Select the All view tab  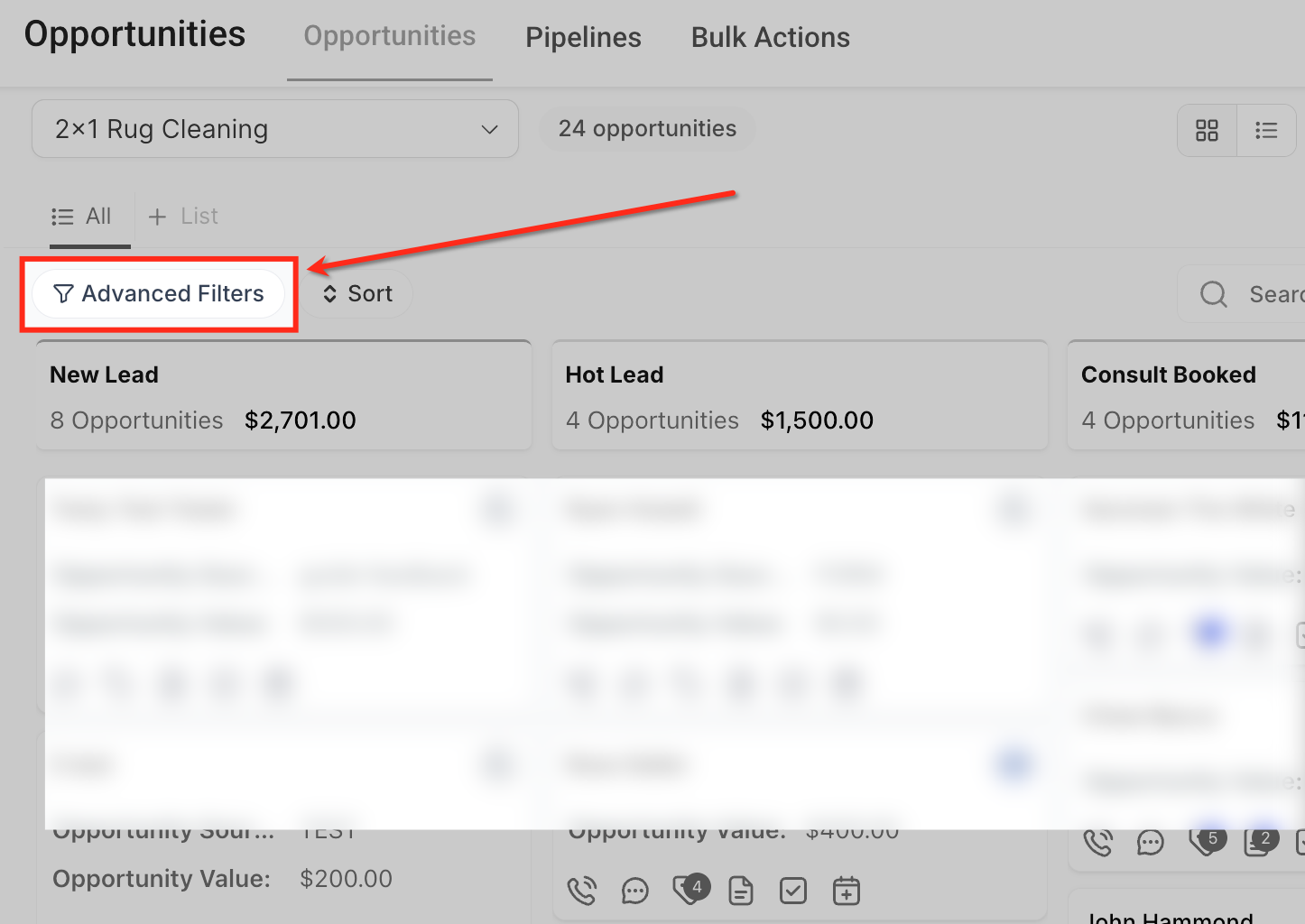click(82, 217)
